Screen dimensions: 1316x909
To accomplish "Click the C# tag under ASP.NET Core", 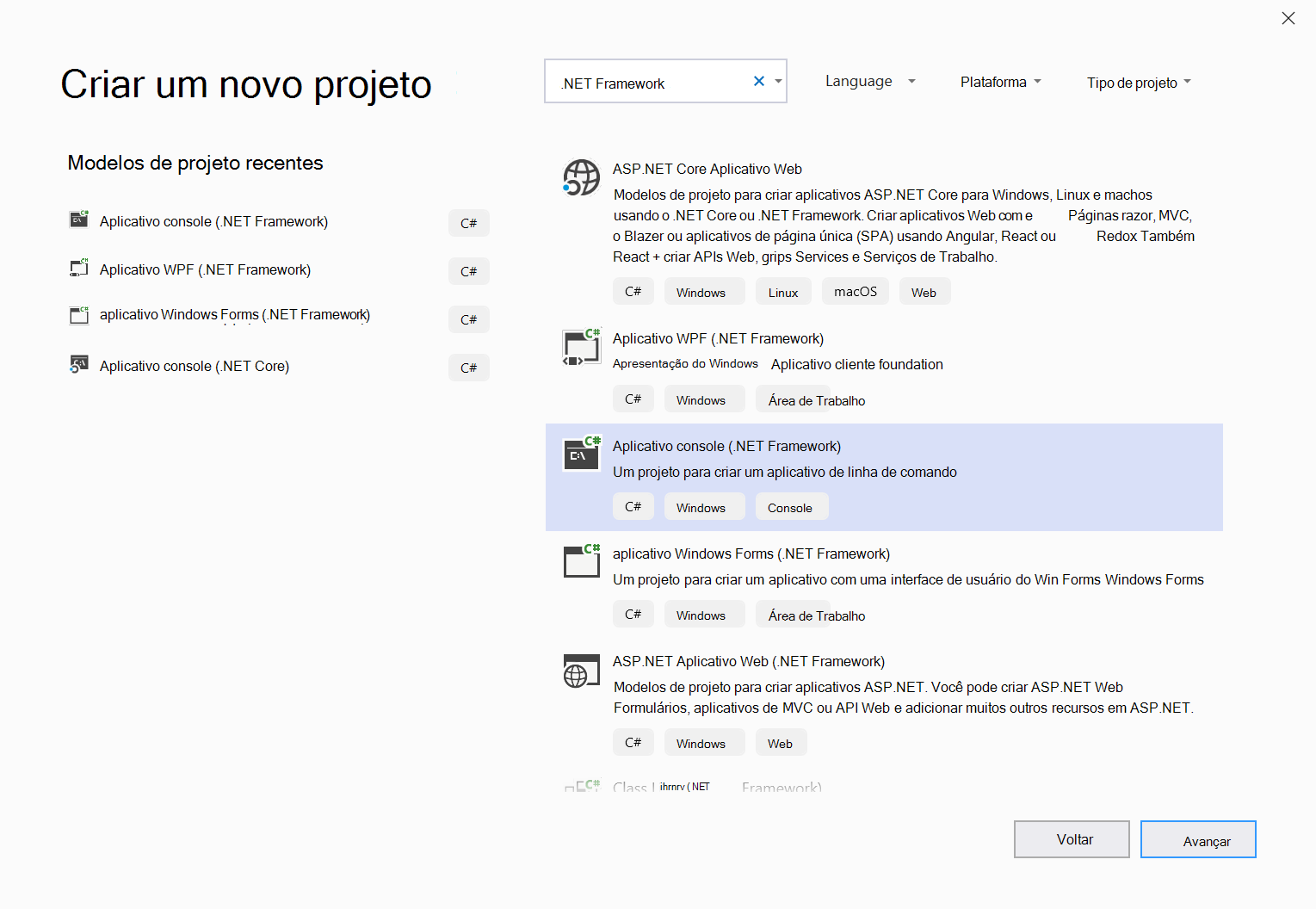I will (x=633, y=292).
